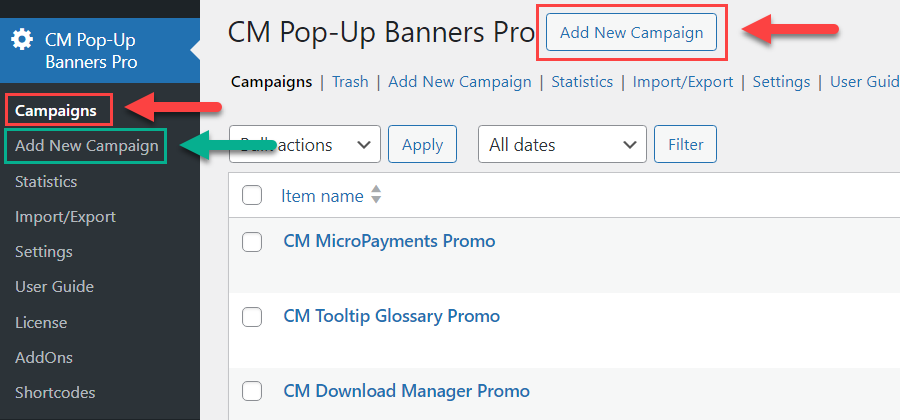Image resolution: width=900 pixels, height=420 pixels.
Task: Tick the select-all checkbox beside Item name
Action: [x=252, y=195]
